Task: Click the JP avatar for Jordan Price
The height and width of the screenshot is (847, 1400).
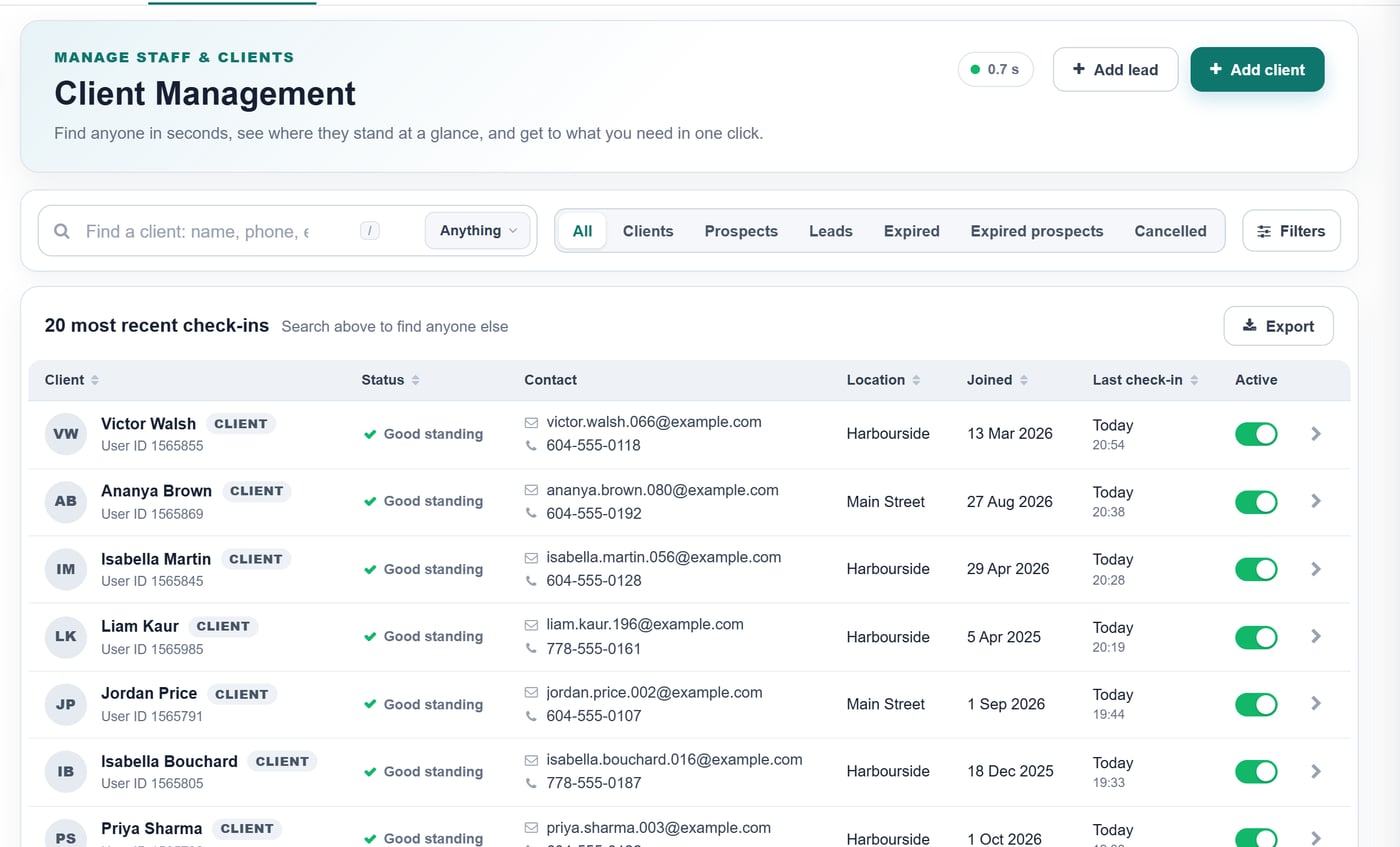Action: (x=66, y=704)
